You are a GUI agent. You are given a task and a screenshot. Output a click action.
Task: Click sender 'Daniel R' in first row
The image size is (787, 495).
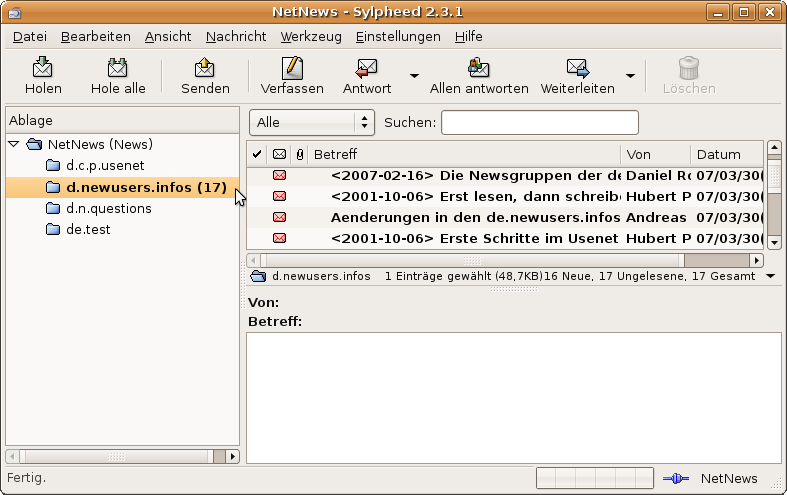658,176
